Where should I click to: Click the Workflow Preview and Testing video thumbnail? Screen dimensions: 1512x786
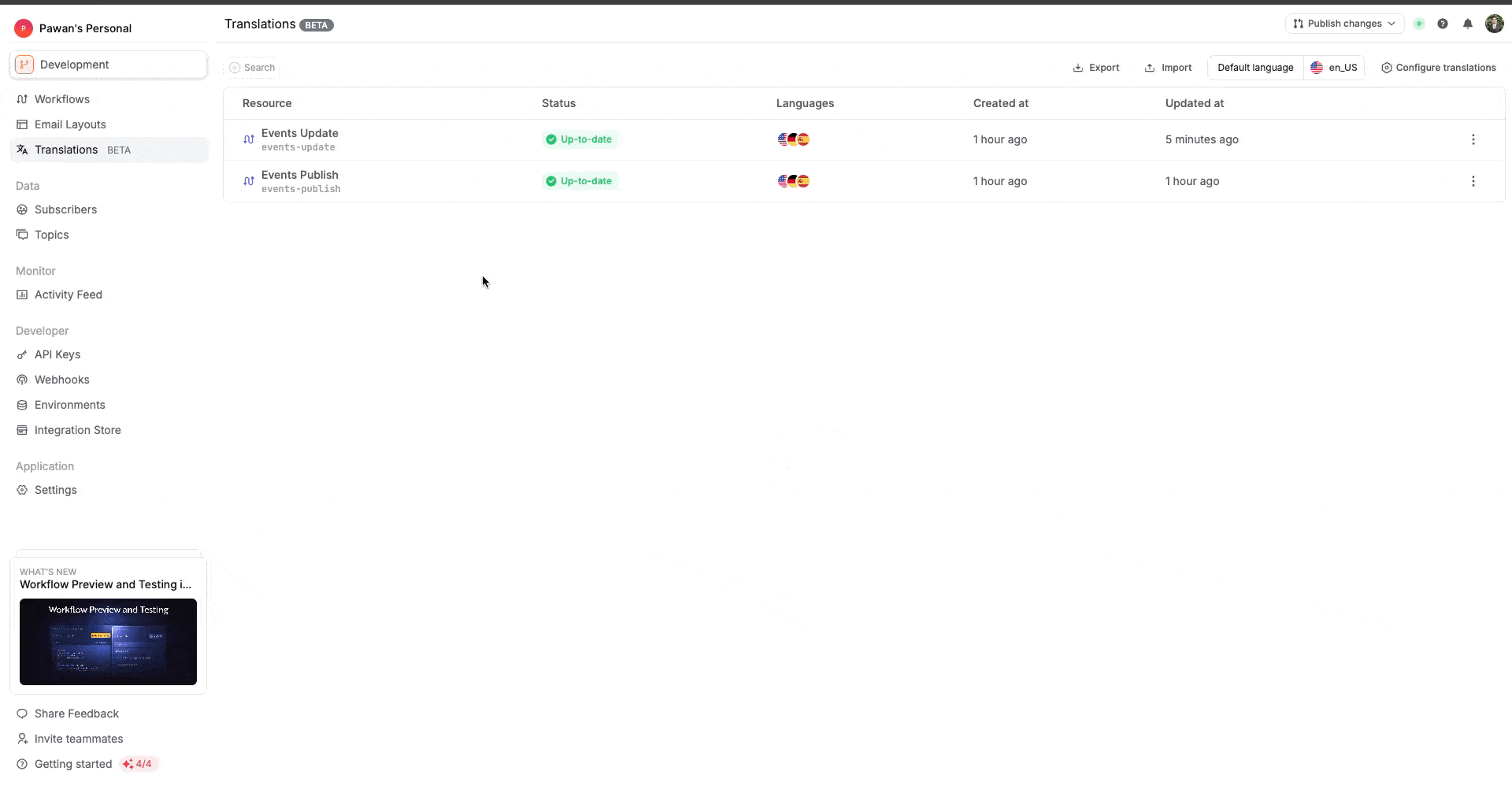tap(108, 642)
